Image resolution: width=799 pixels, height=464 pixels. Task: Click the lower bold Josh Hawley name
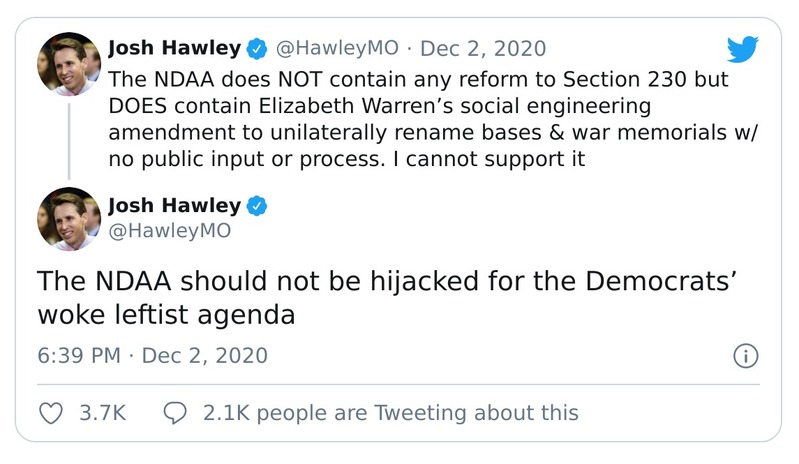point(172,207)
